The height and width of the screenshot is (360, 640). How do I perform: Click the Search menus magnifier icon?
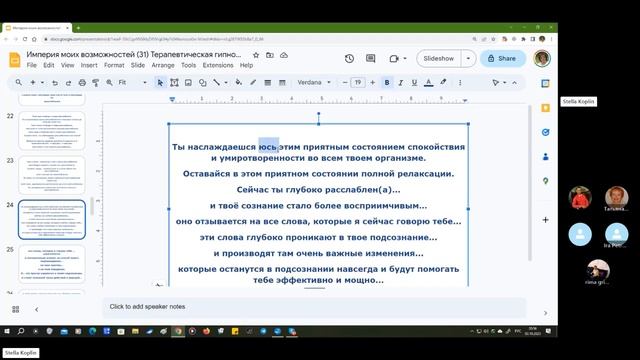click(x=19, y=82)
